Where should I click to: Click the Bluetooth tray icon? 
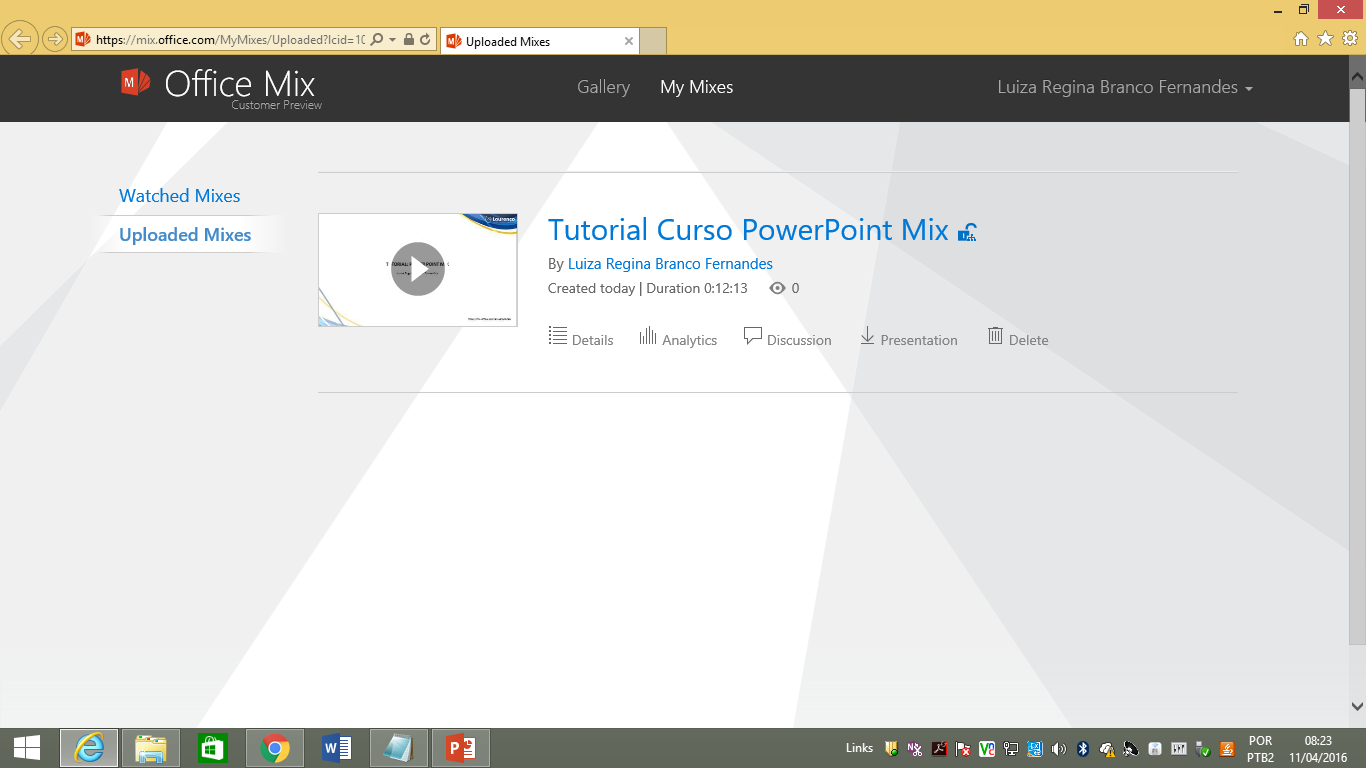[1082, 749]
